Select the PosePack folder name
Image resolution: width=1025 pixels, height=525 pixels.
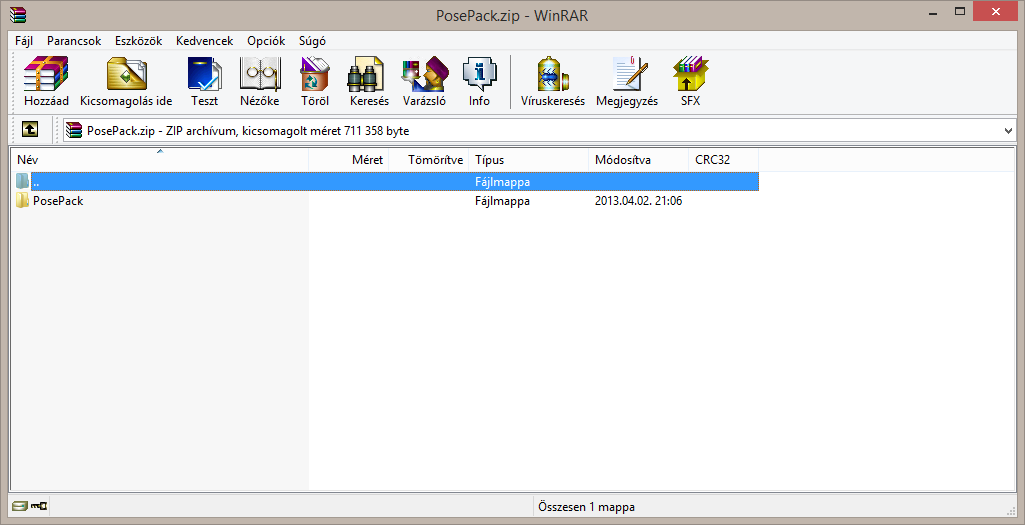pos(58,201)
